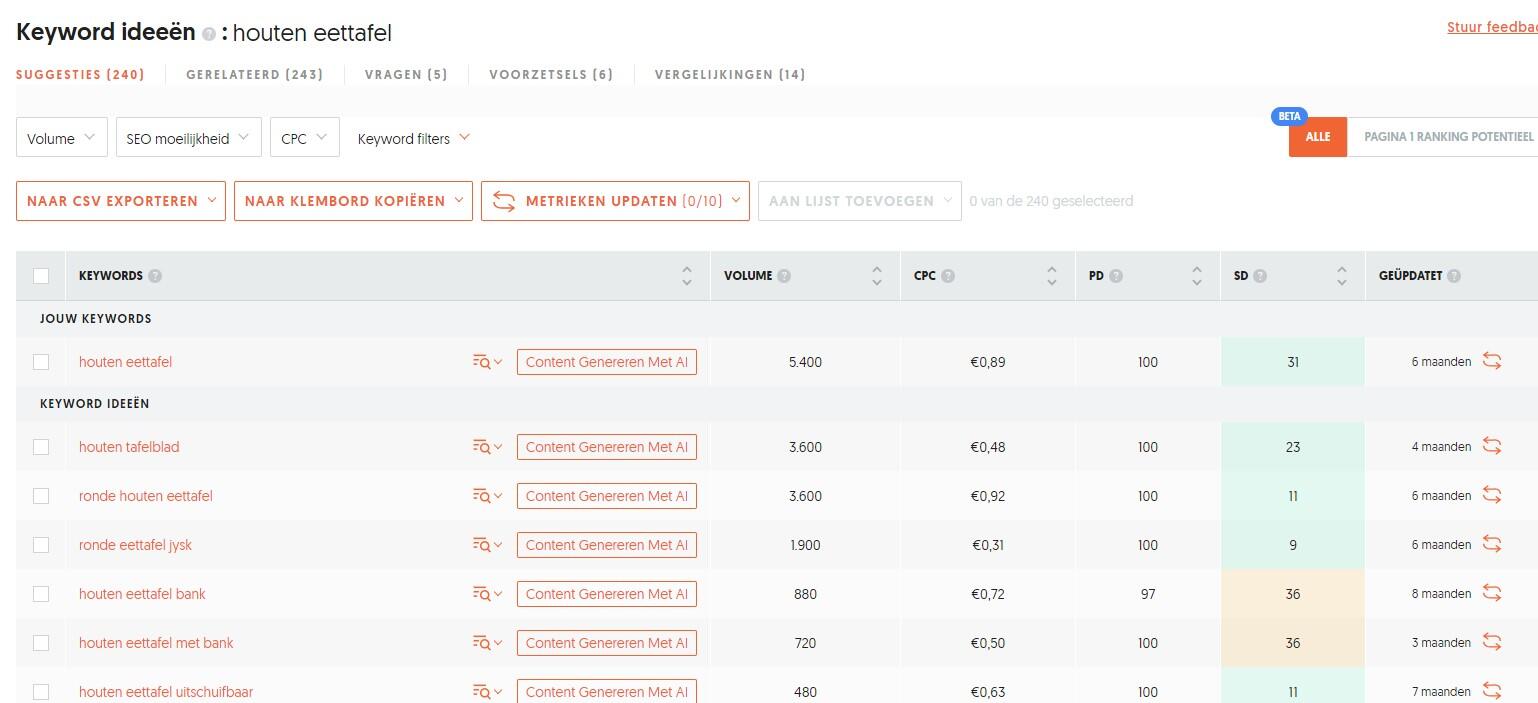The image size is (1538, 703).
Task: Expand the Keyword filters dropdown
Action: coord(414,139)
